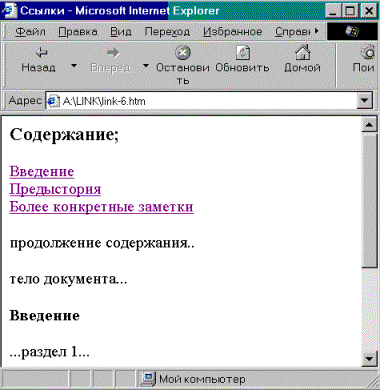Image resolution: width=380 pixels, height=390 pixels.
Task: Open the Избранное menu
Action: [232, 32]
